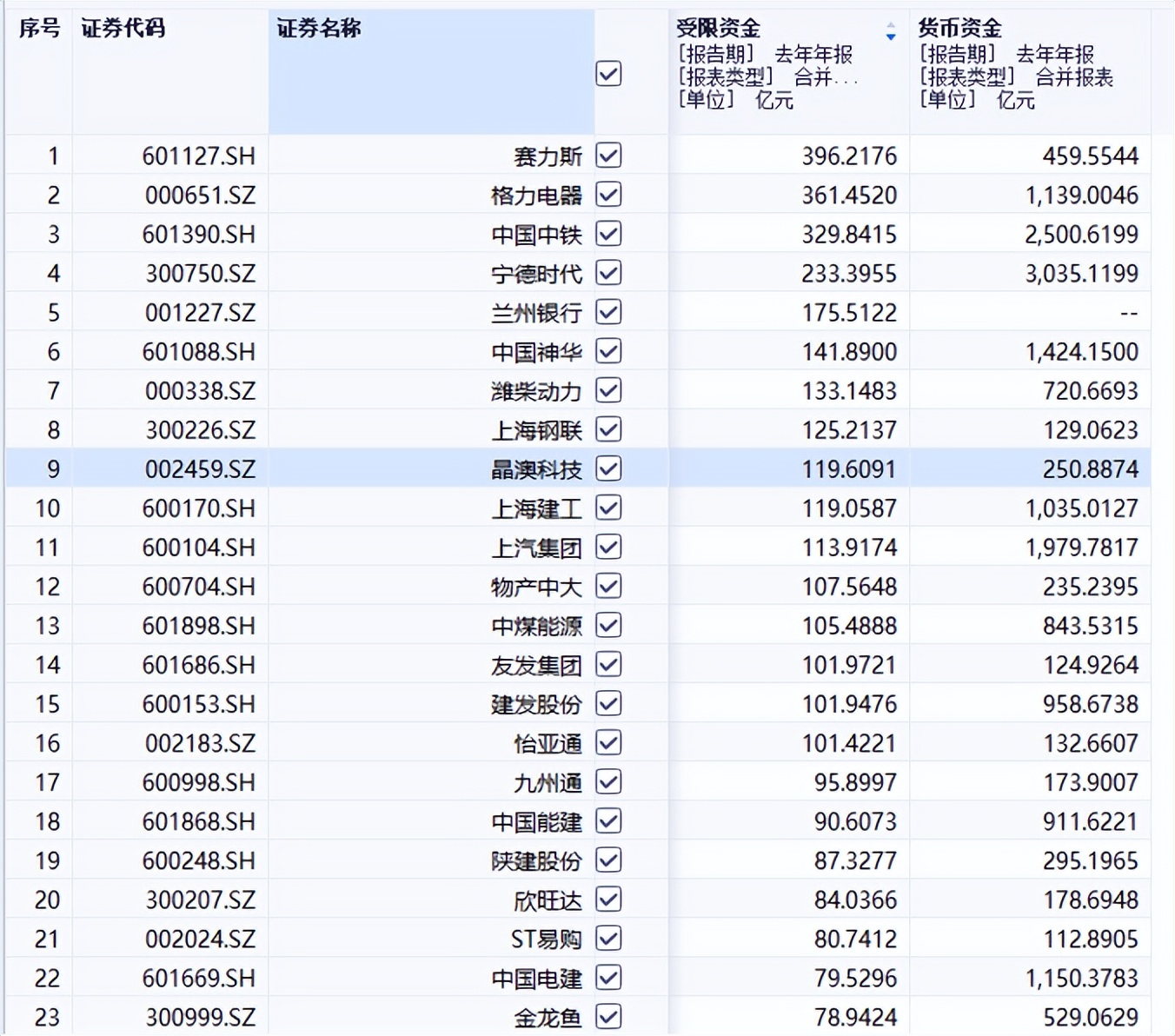Viewport: 1175px width, 1036px height.
Task: Select row number 20
Action: [x=47, y=900]
